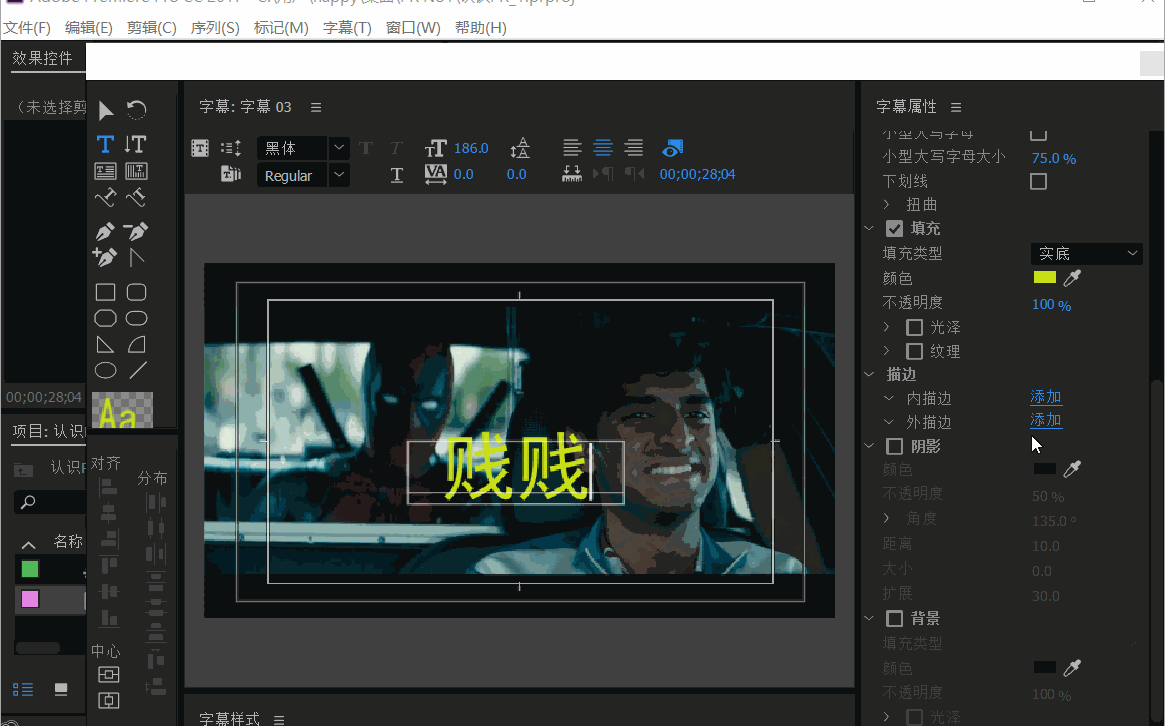This screenshot has height=726, width=1165.
Task: Select the arrow Selection tool
Action: [105, 110]
